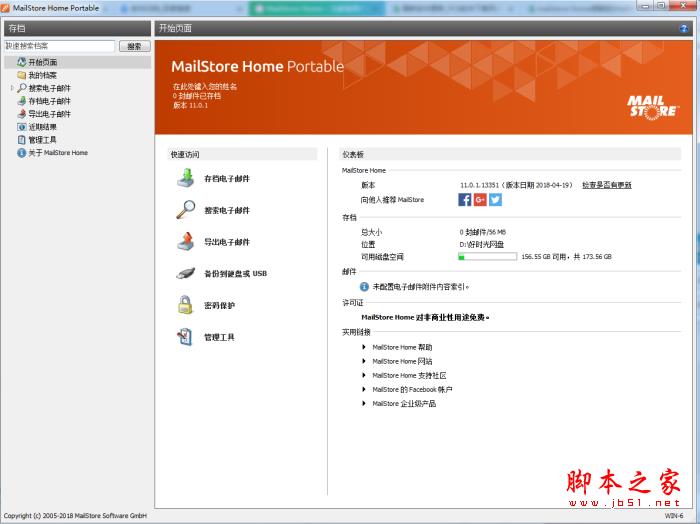Screen dimensions: 700x524
Task: Select 关于 MailStore Home in the sidebar
Action: click(x=57, y=153)
